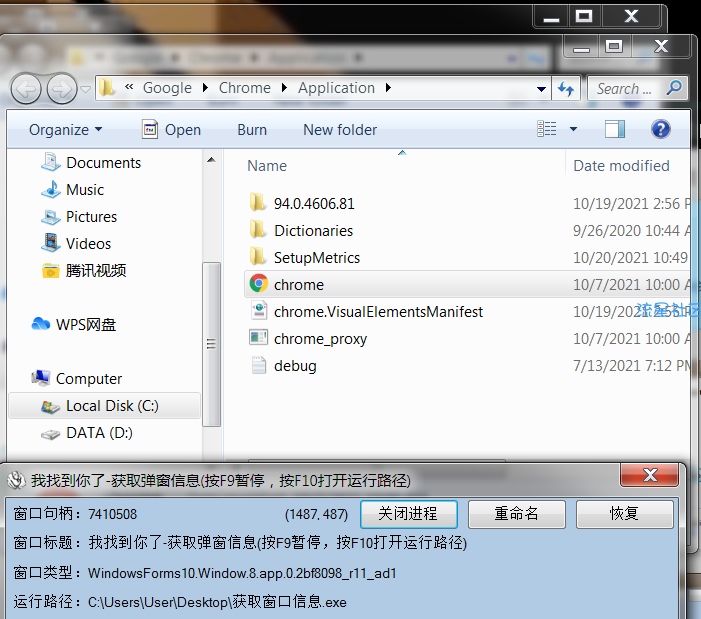The height and width of the screenshot is (619, 701).
Task: Select the debug file
Action: click(283, 366)
